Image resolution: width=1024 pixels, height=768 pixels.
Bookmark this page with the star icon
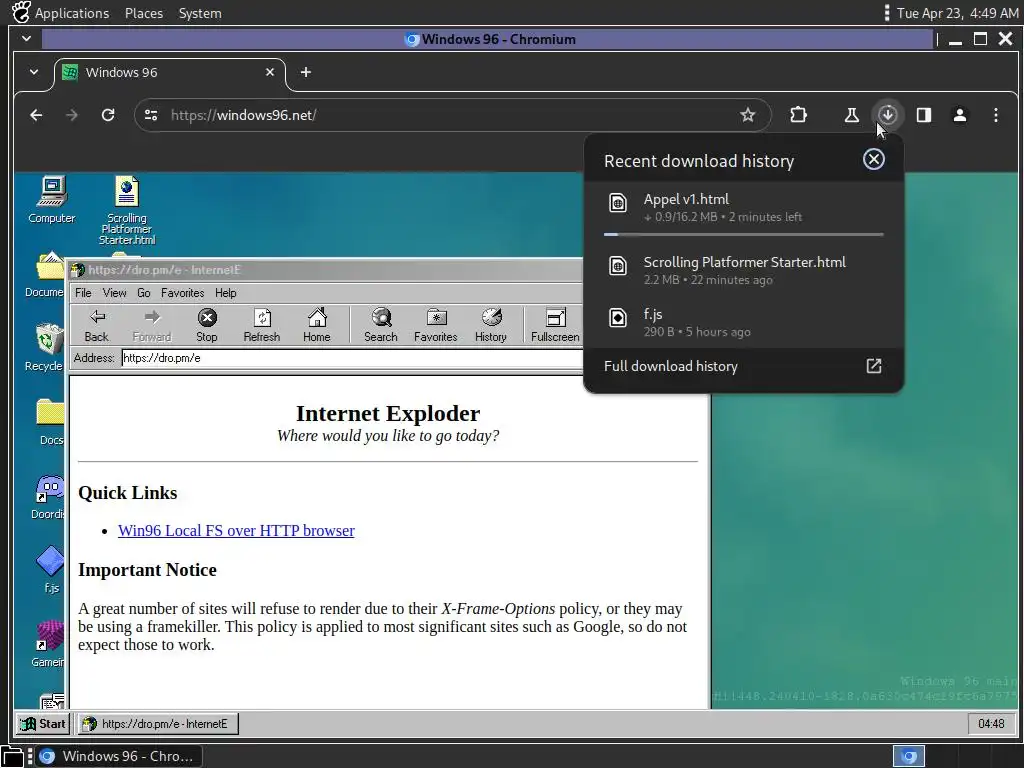point(748,115)
